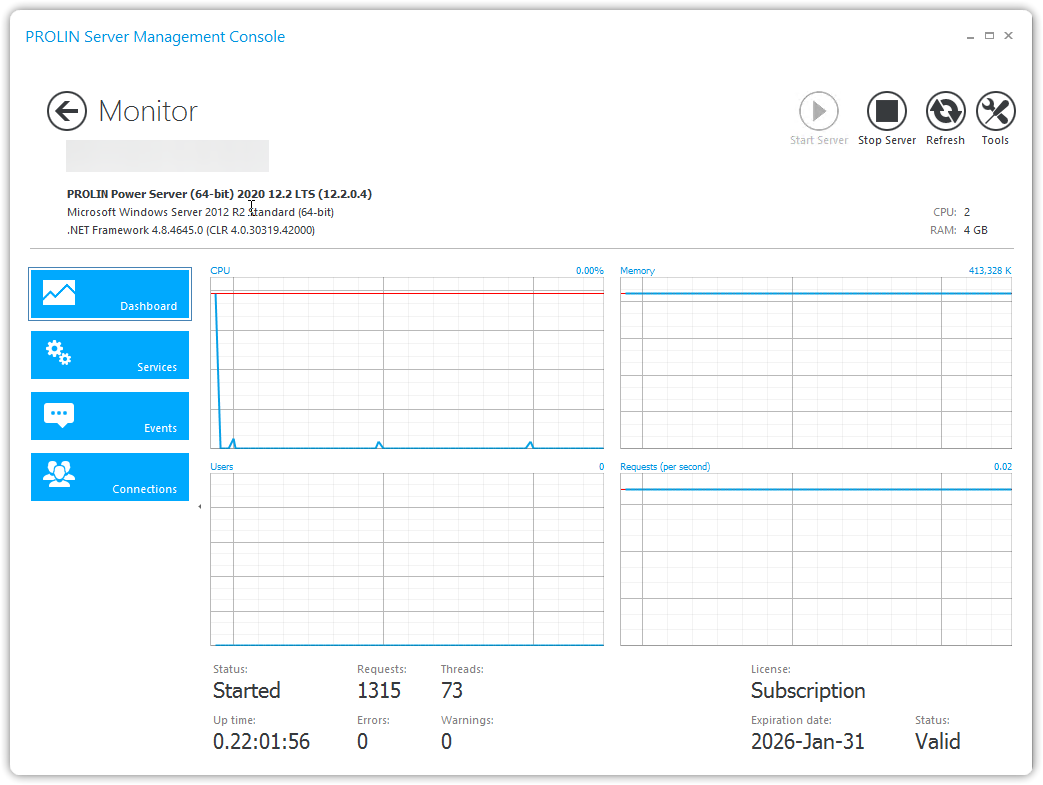Image resolution: width=1043 pixels, height=785 pixels.
Task: Open the Services gears tile
Action: pyautogui.click(x=110, y=355)
